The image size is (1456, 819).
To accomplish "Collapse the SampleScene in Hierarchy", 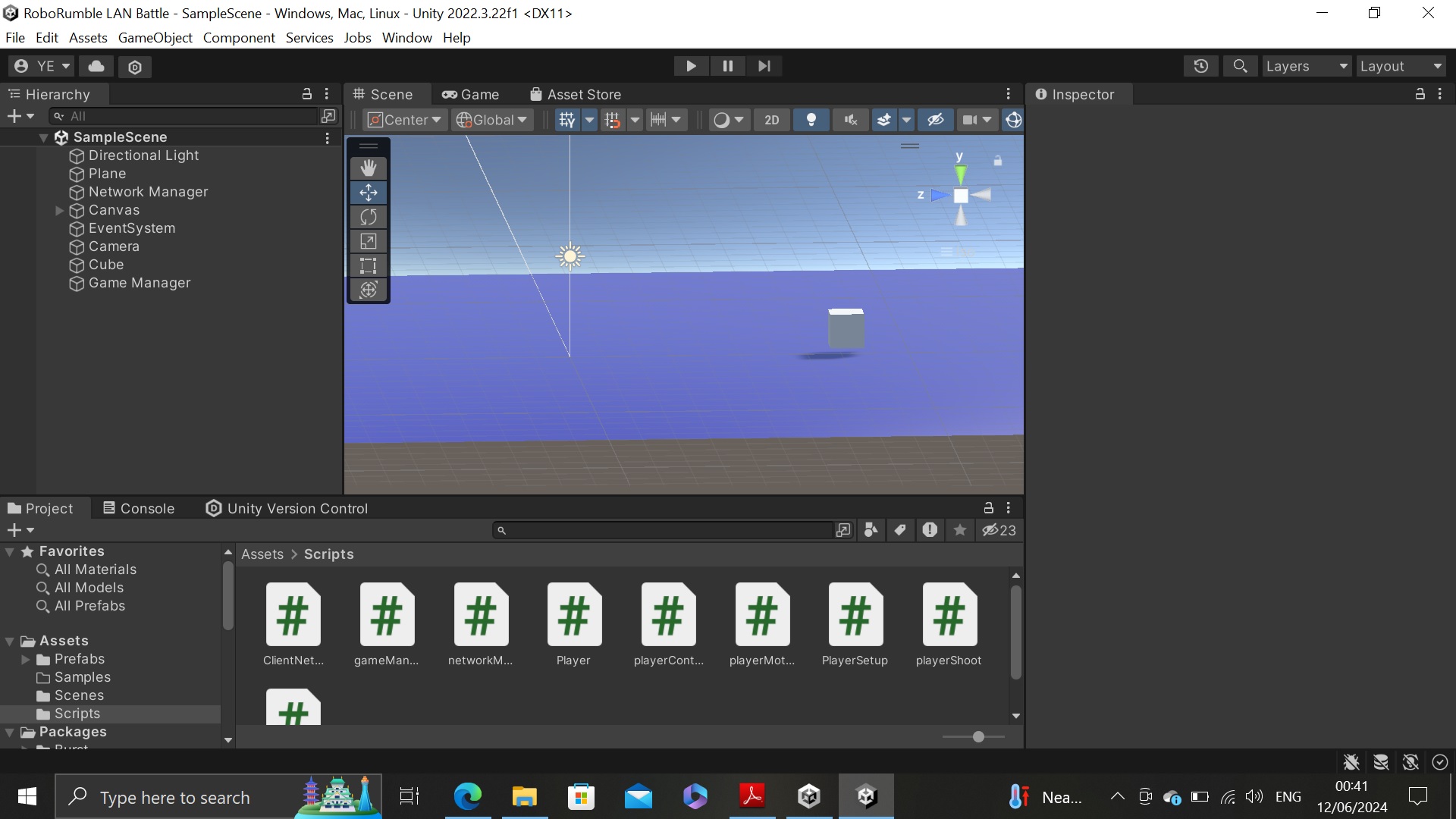I will point(44,137).
